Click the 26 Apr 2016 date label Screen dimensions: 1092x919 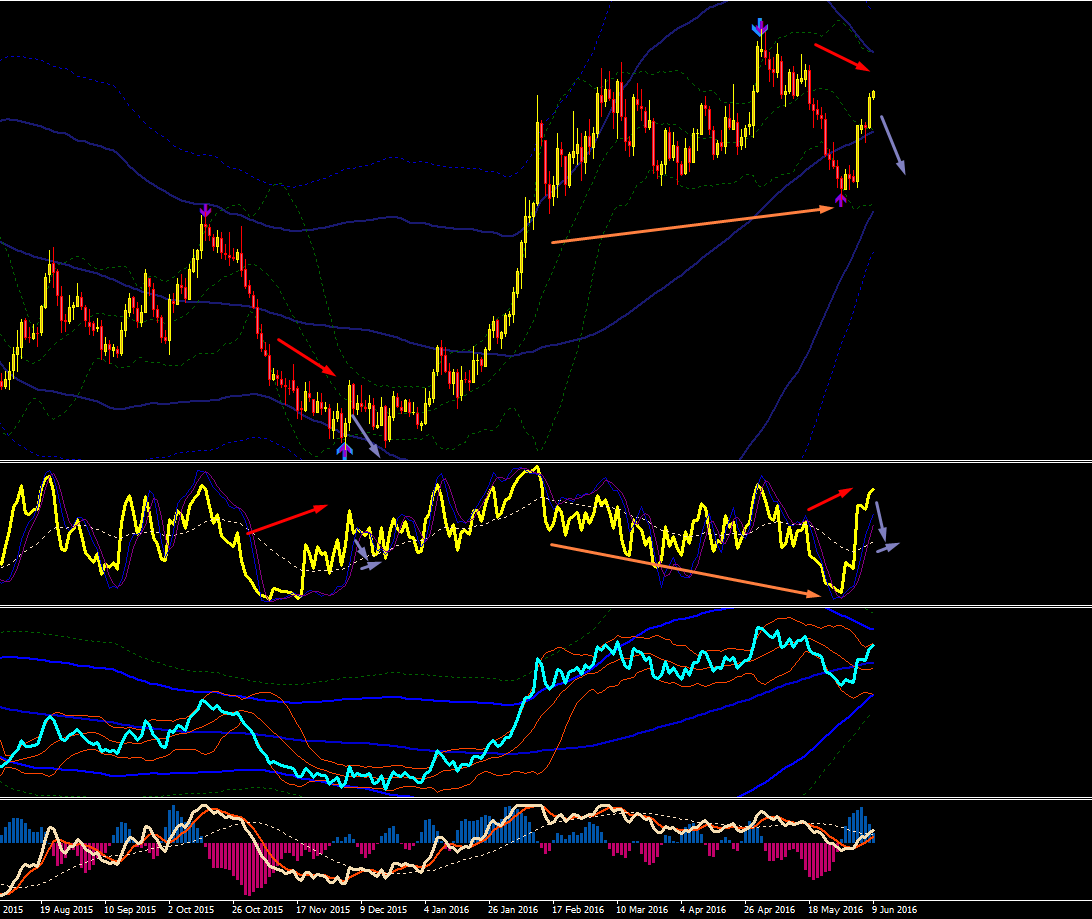tap(770, 909)
